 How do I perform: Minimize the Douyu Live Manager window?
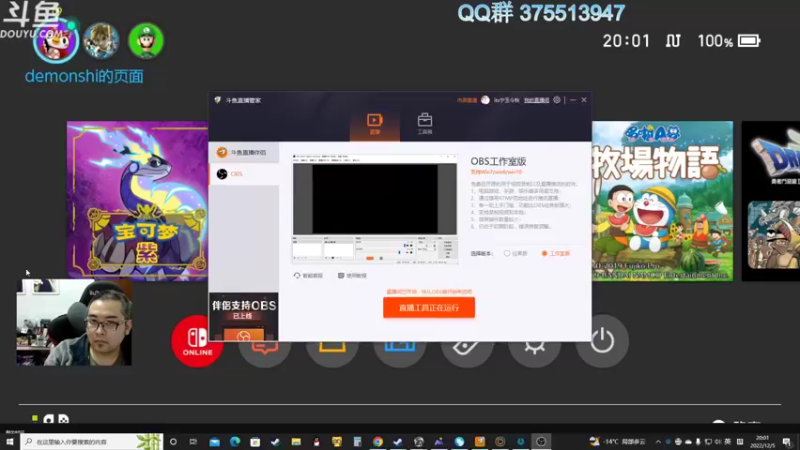click(572, 100)
